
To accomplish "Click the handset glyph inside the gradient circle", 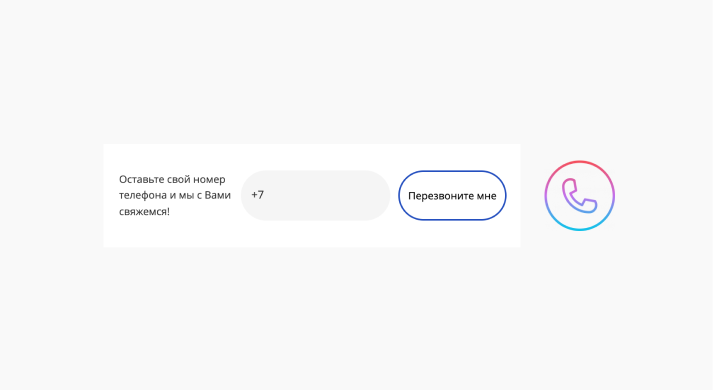I will (579, 196).
